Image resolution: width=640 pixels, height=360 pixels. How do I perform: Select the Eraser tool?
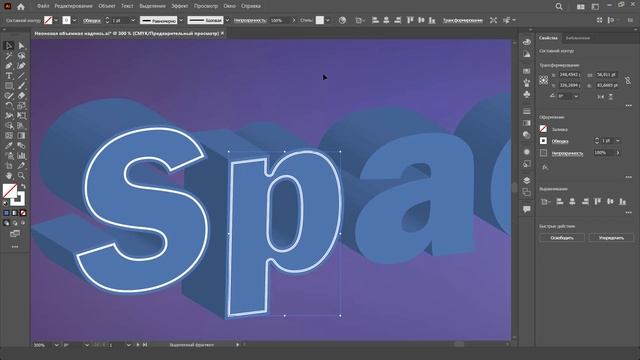21,96
